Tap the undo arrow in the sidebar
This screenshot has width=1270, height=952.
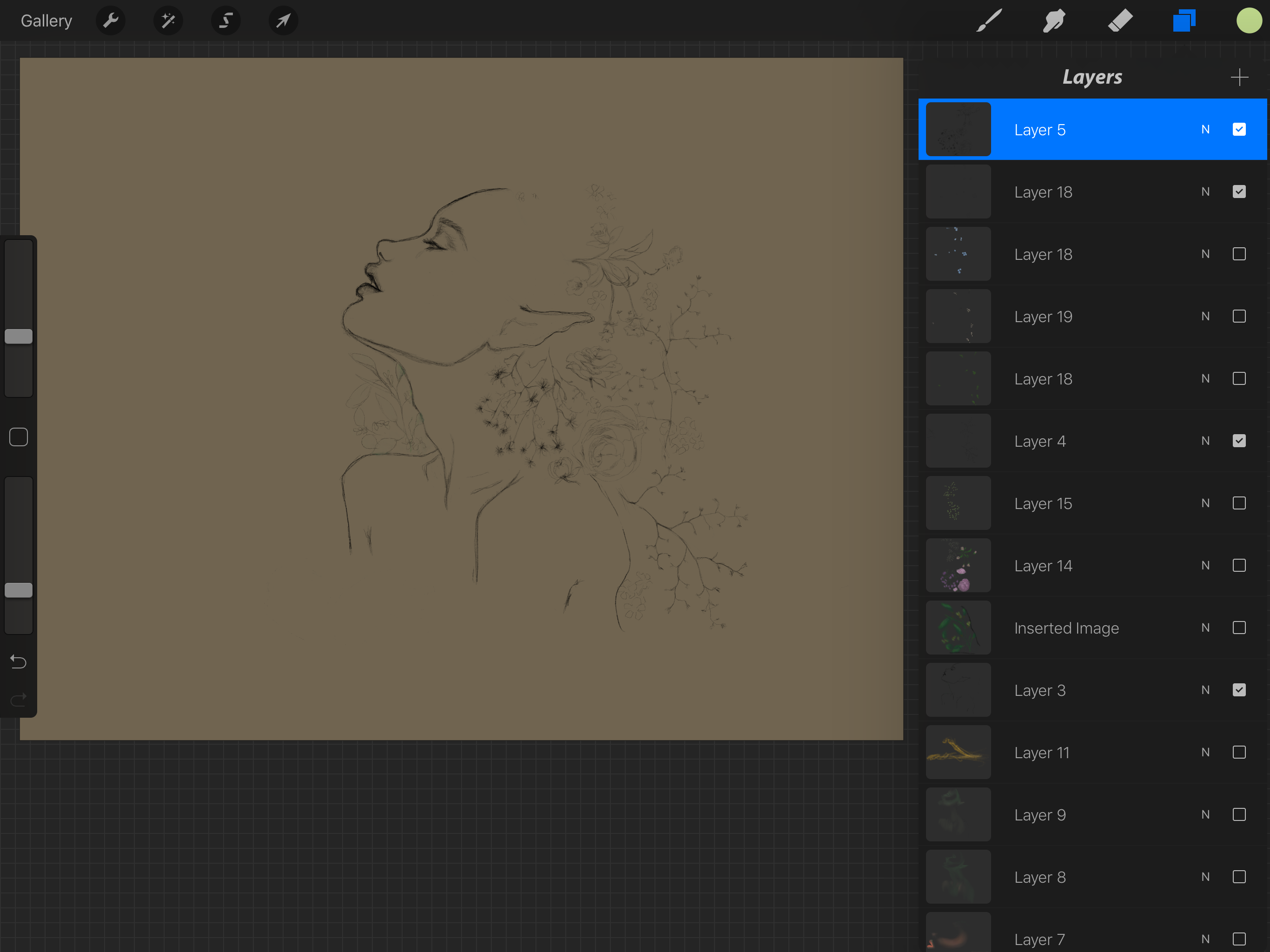(19, 662)
